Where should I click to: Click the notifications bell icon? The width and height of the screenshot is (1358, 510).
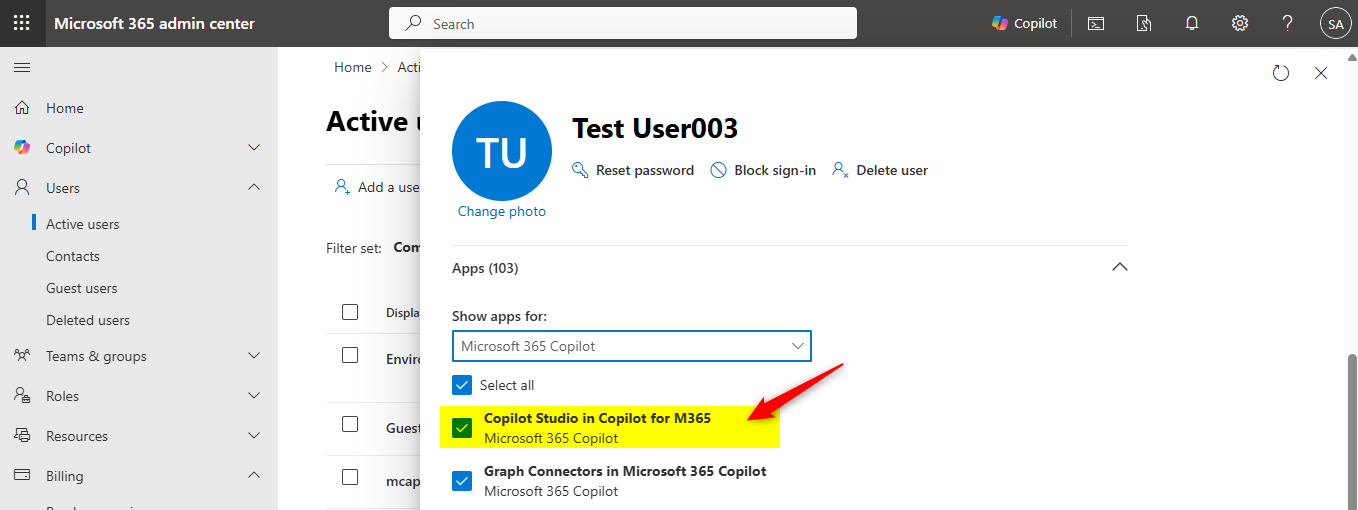point(1192,23)
